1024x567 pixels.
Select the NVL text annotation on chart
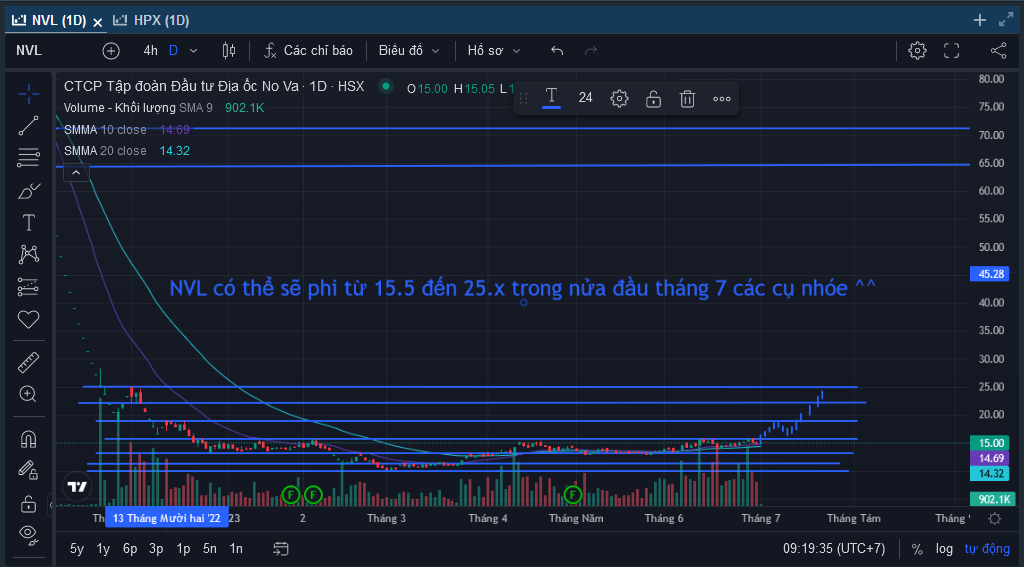[x=522, y=288]
